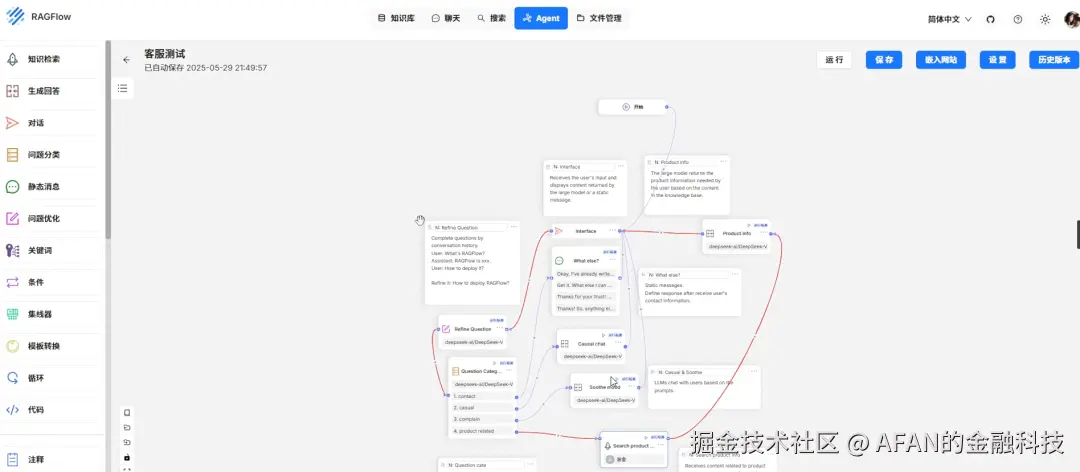Click the 运行 run button
The width and height of the screenshot is (1080, 472).
[834, 60]
